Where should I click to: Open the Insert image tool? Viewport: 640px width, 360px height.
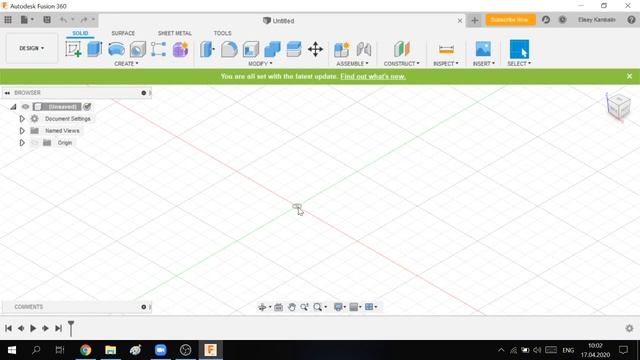click(483, 49)
